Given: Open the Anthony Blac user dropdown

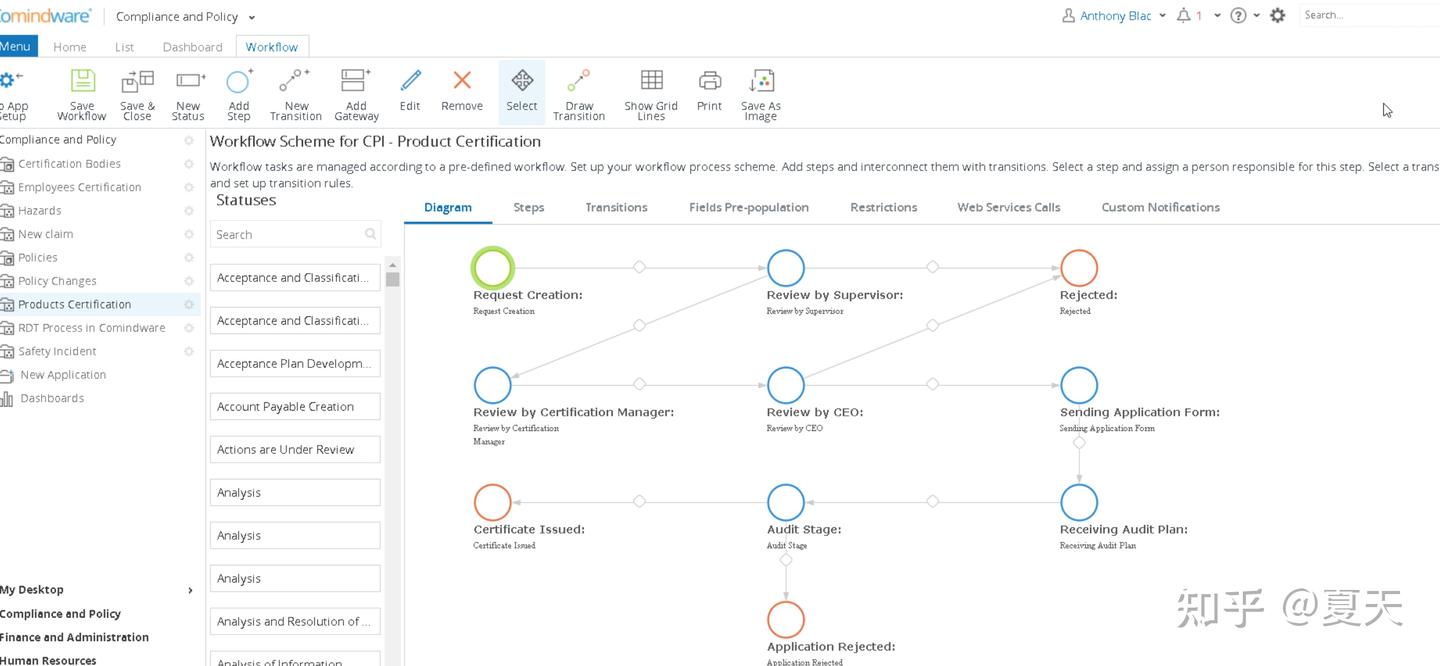Looking at the screenshot, I should (1114, 16).
